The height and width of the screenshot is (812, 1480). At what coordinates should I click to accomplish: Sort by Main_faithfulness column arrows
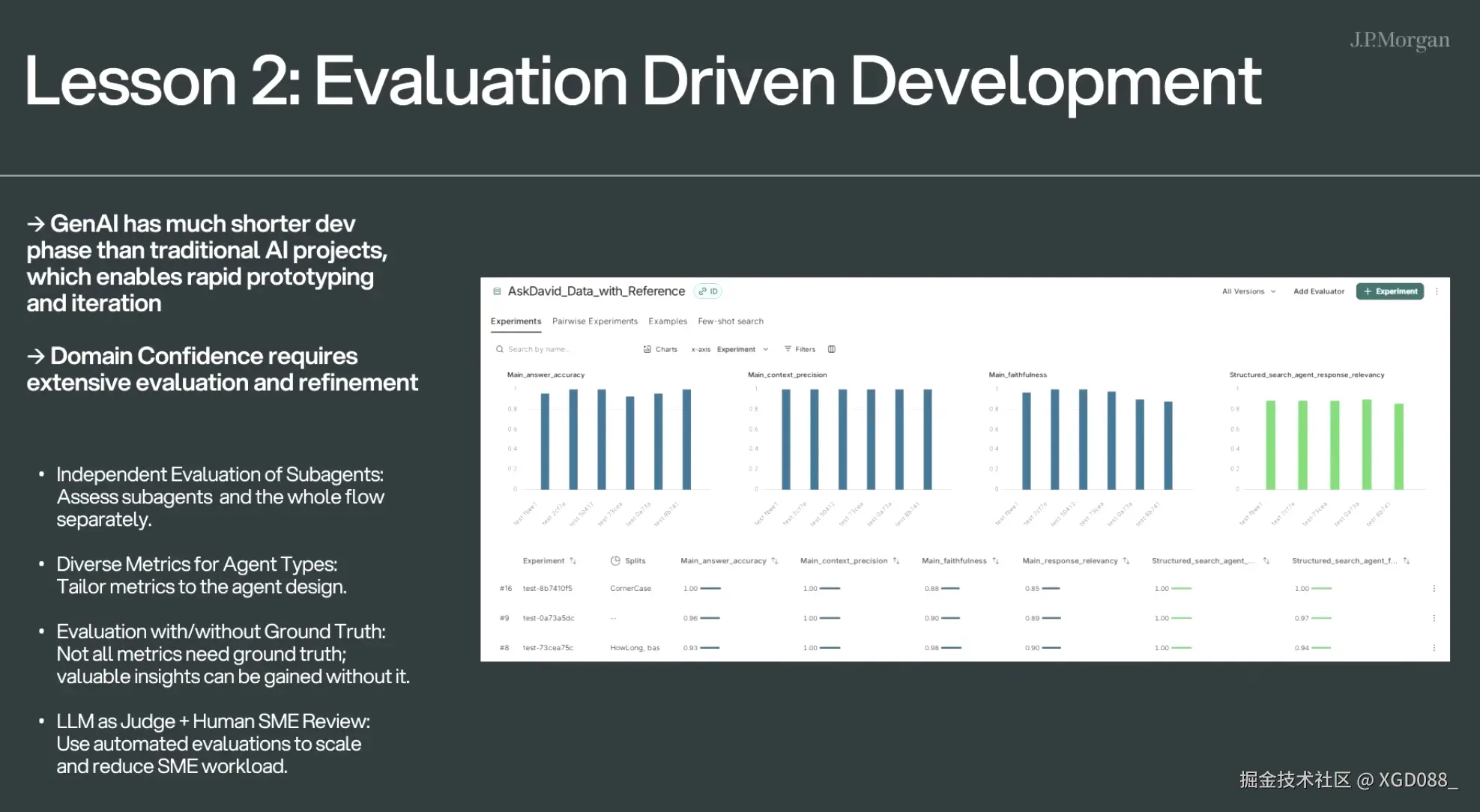[995, 561]
